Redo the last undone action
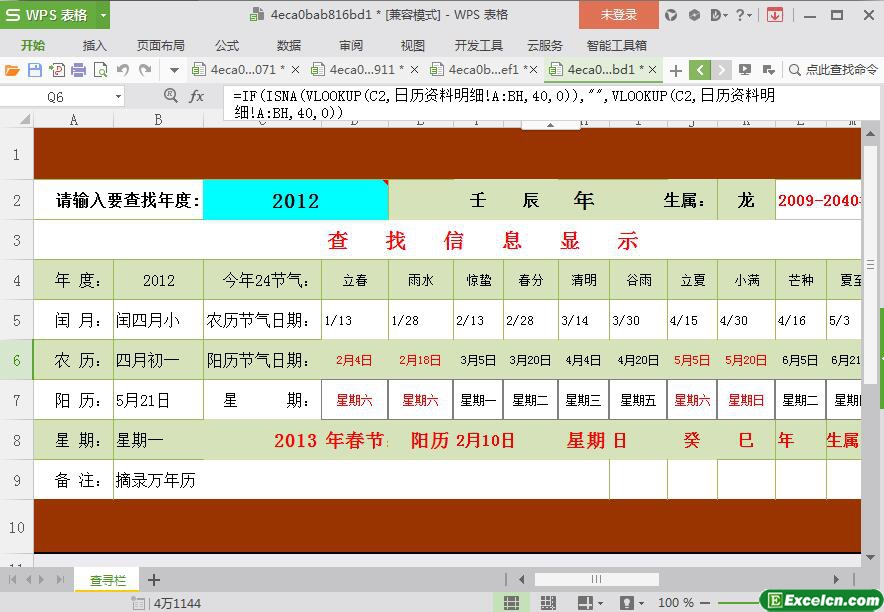 145,70
